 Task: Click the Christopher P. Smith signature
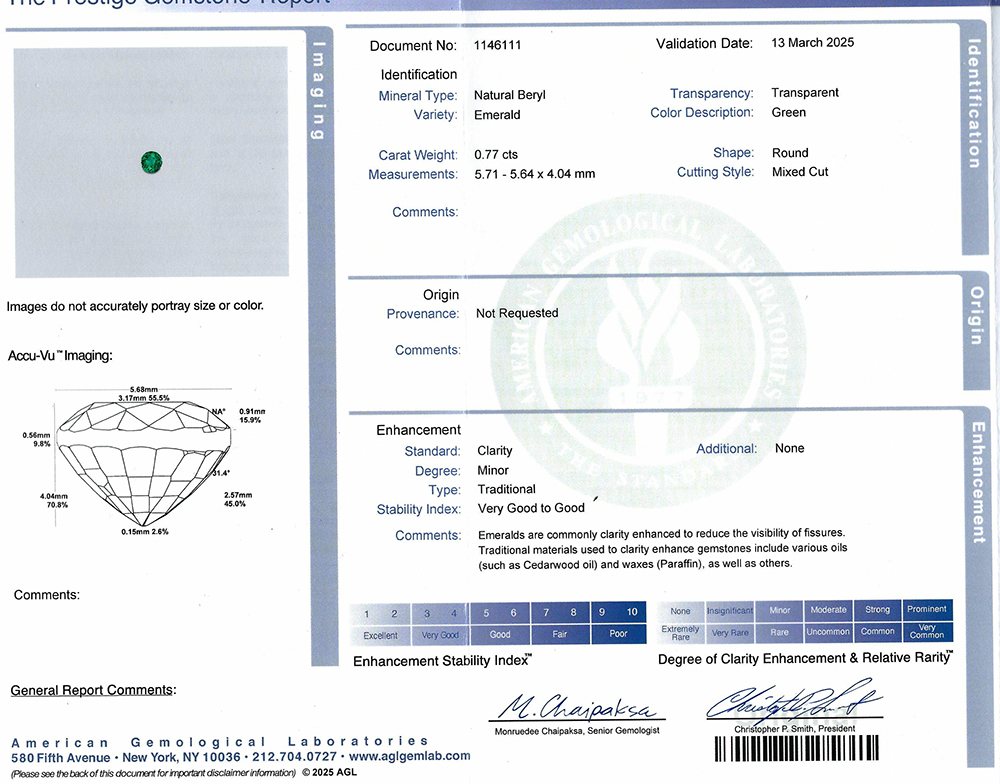tap(795, 700)
